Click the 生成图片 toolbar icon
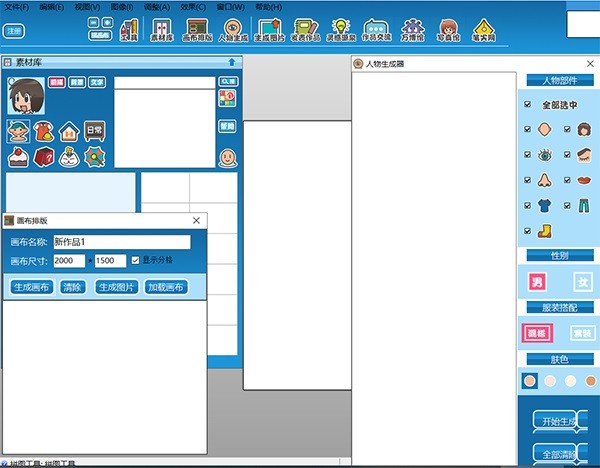 click(270, 30)
